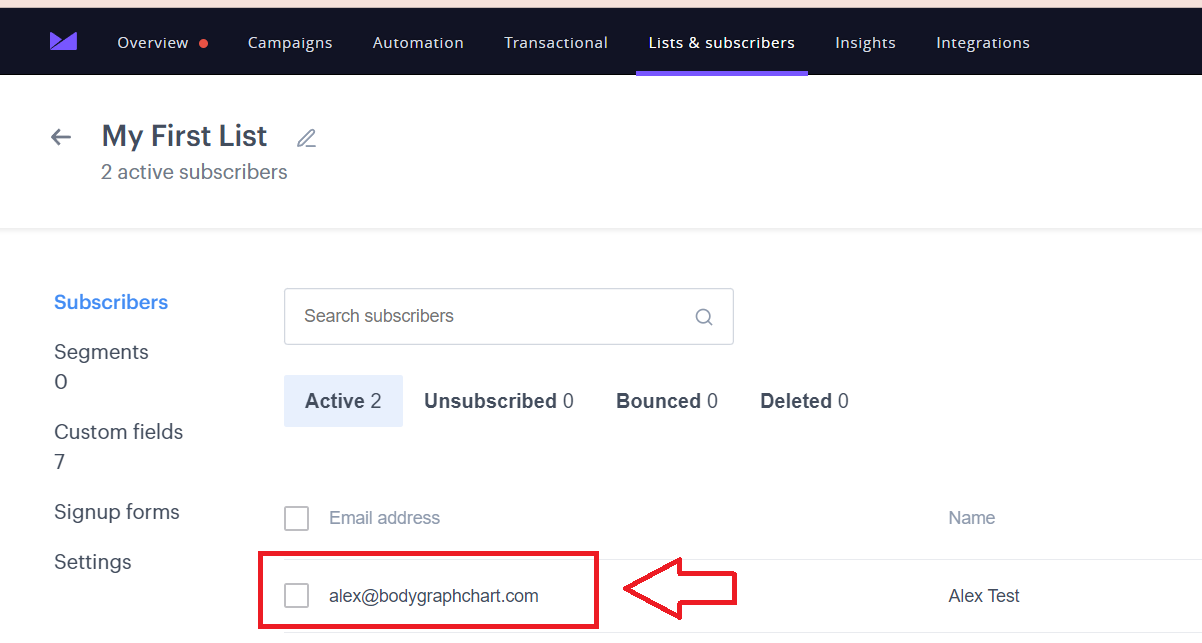Open the Campaigns menu item
Viewport: 1202px width, 643px height.
pyautogui.click(x=290, y=42)
